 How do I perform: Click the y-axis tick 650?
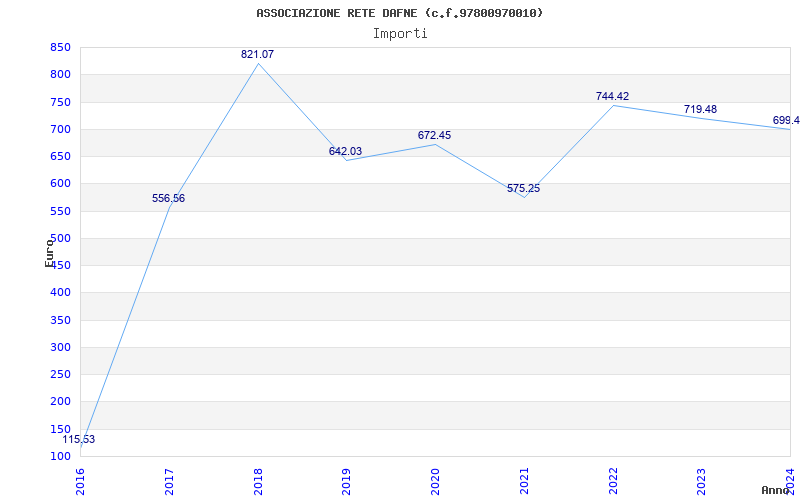(60, 157)
